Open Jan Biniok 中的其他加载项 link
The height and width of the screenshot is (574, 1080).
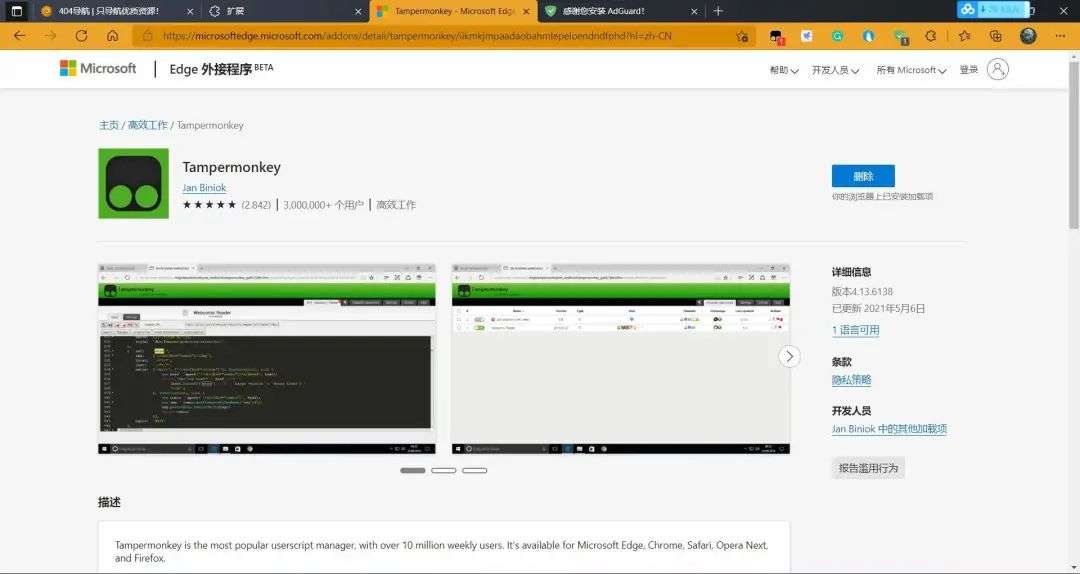point(889,429)
